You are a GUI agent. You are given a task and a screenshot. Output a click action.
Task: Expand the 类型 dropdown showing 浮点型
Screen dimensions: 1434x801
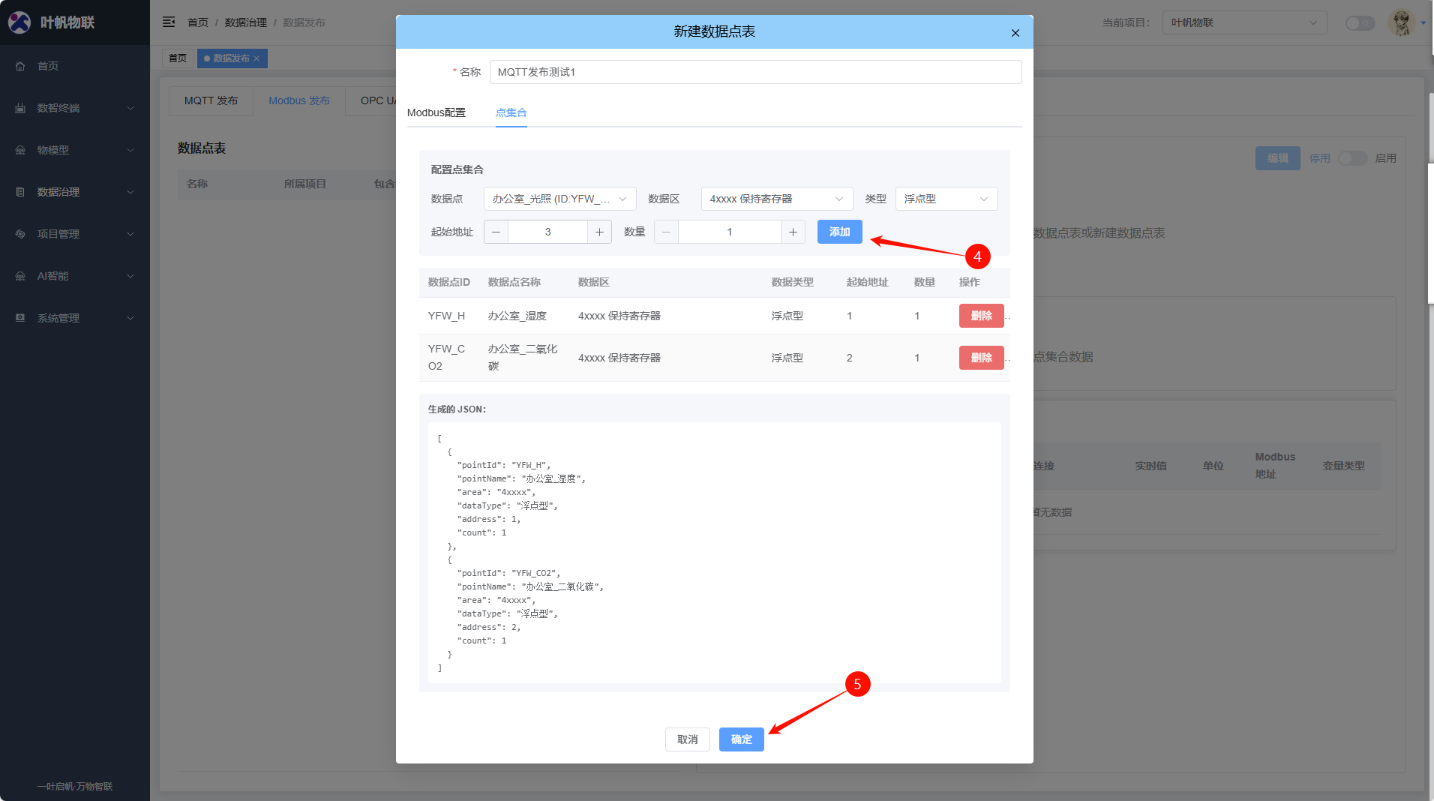click(945, 198)
